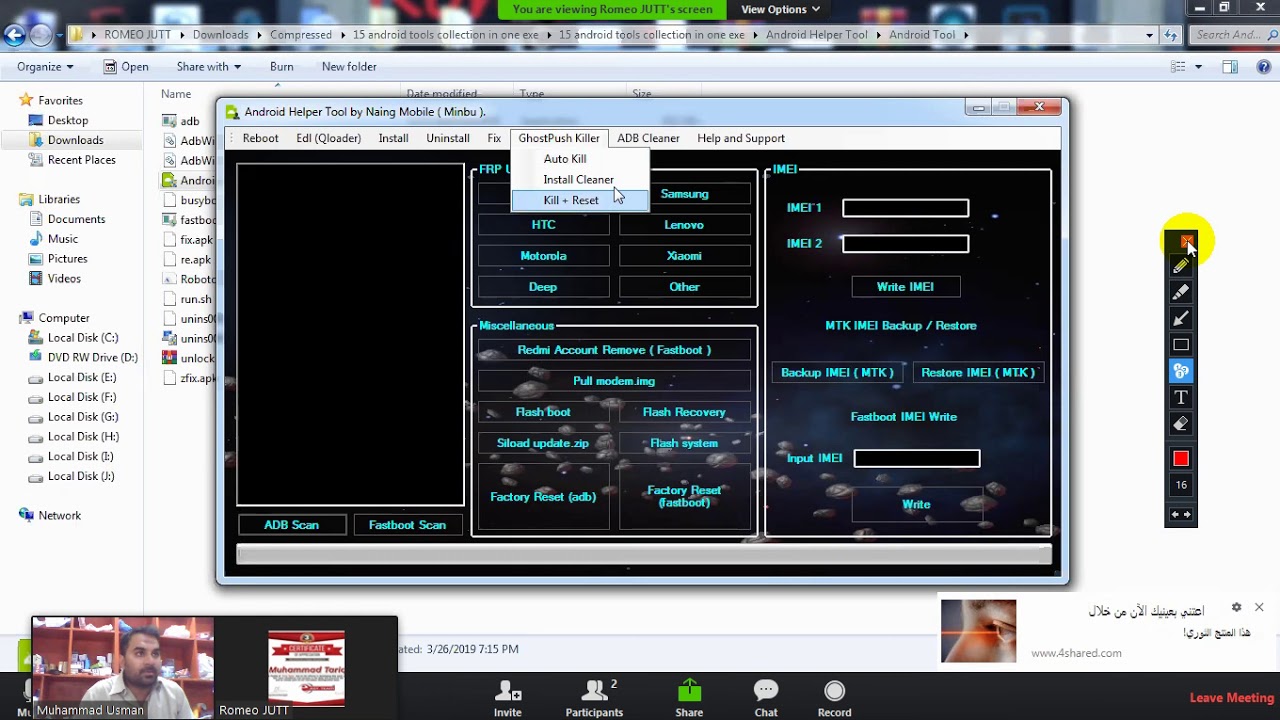1280x720 pixels.
Task: Focus the Input IMEI field
Action: click(917, 458)
